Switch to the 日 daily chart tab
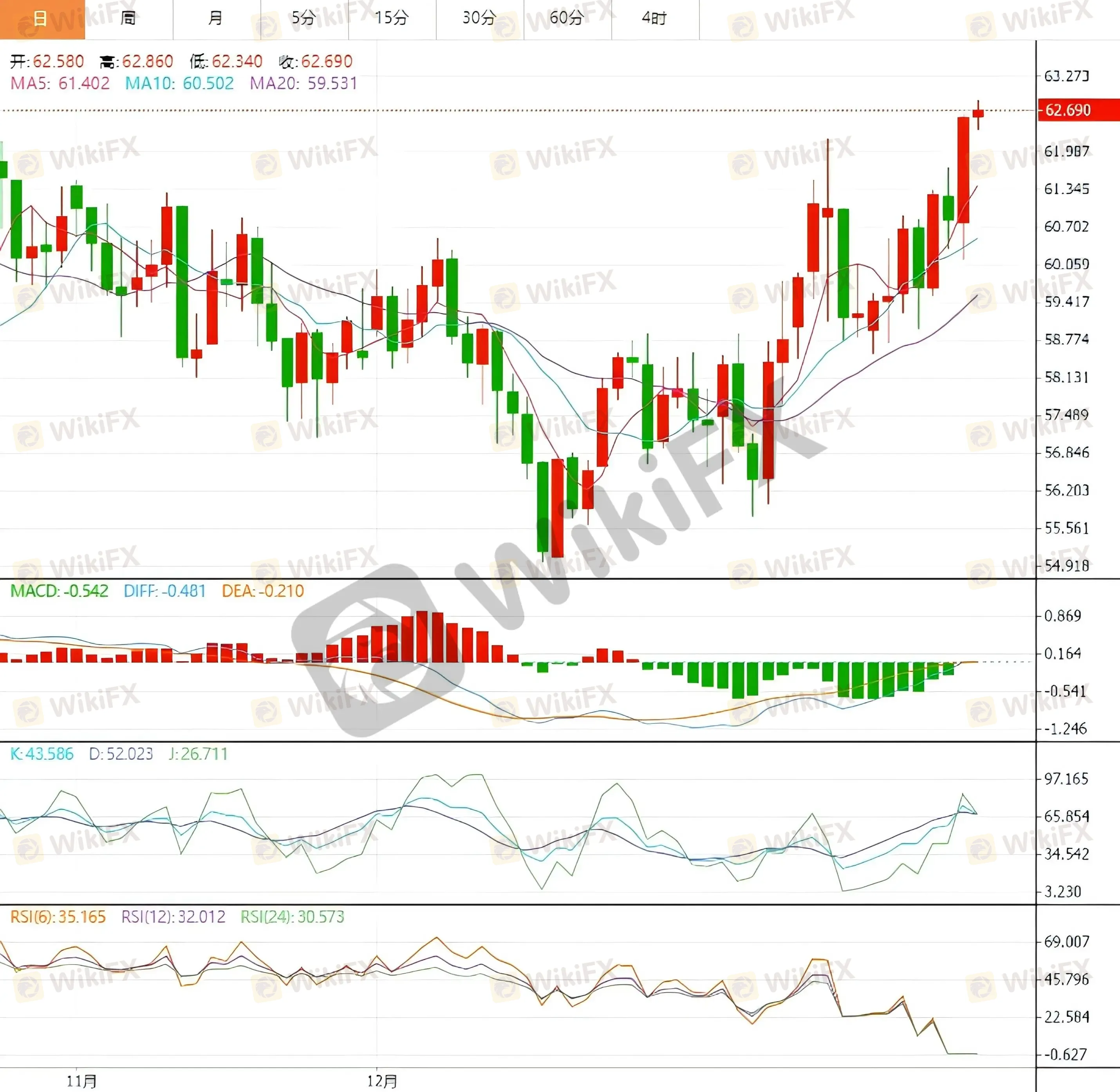This screenshot has width=1120, height=1092. (x=41, y=19)
